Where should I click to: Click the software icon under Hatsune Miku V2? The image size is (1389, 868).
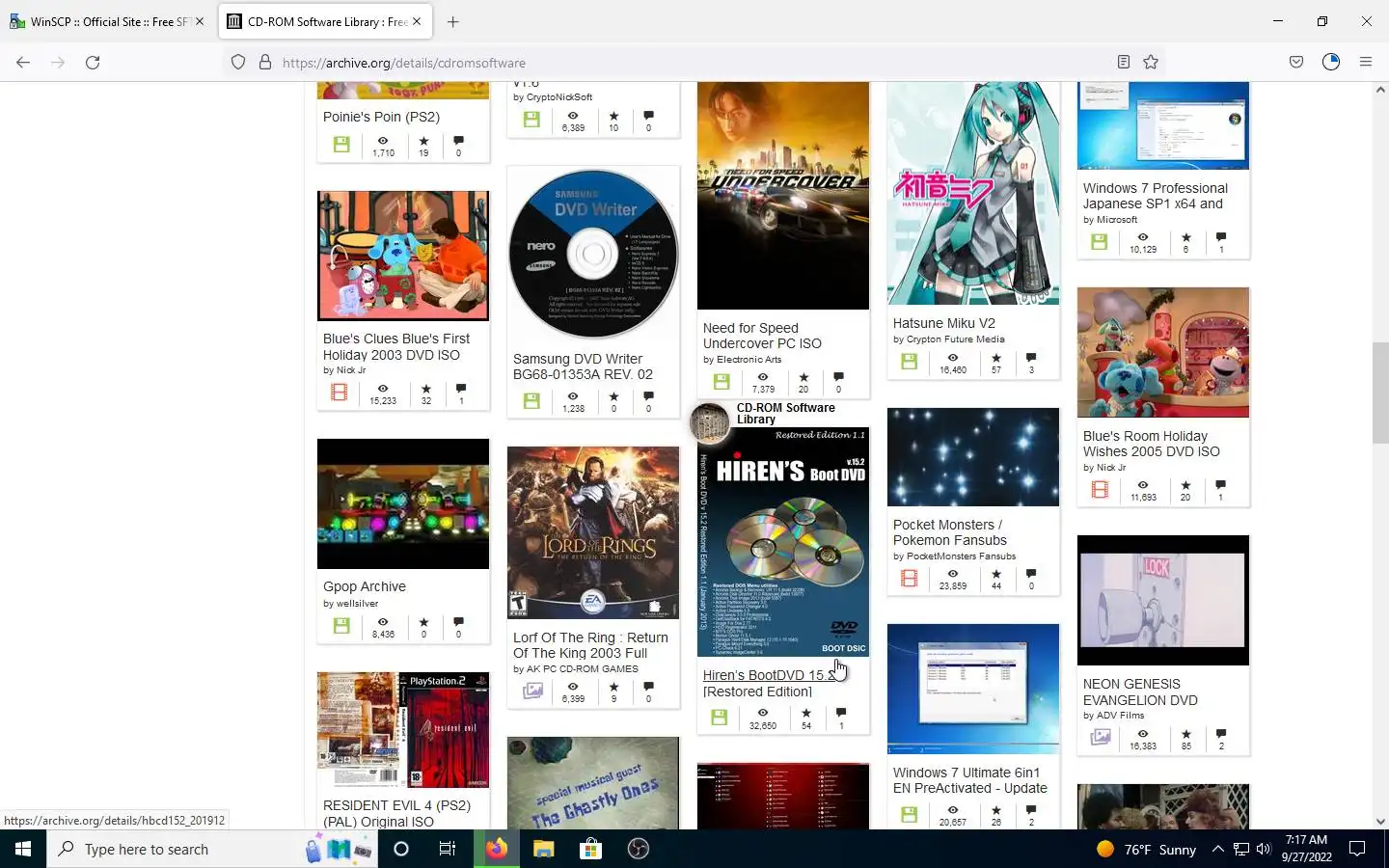(x=909, y=362)
